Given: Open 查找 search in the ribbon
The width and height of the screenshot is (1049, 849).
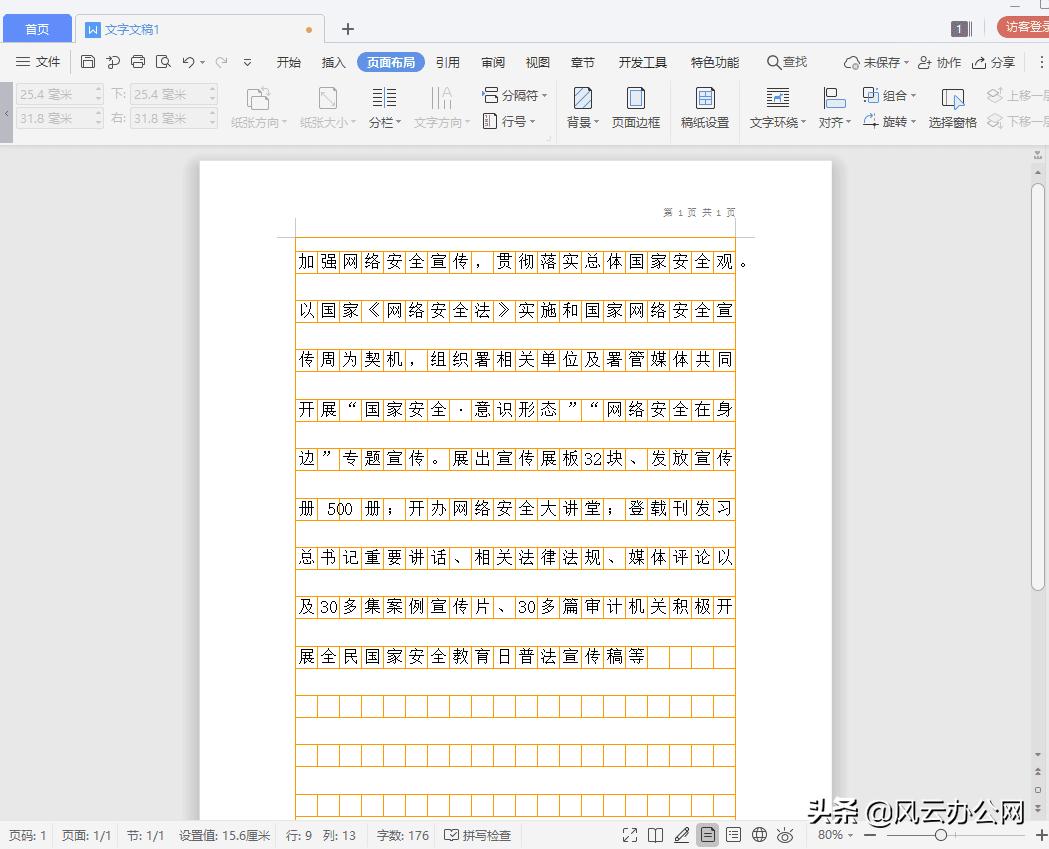Looking at the screenshot, I should (x=786, y=62).
